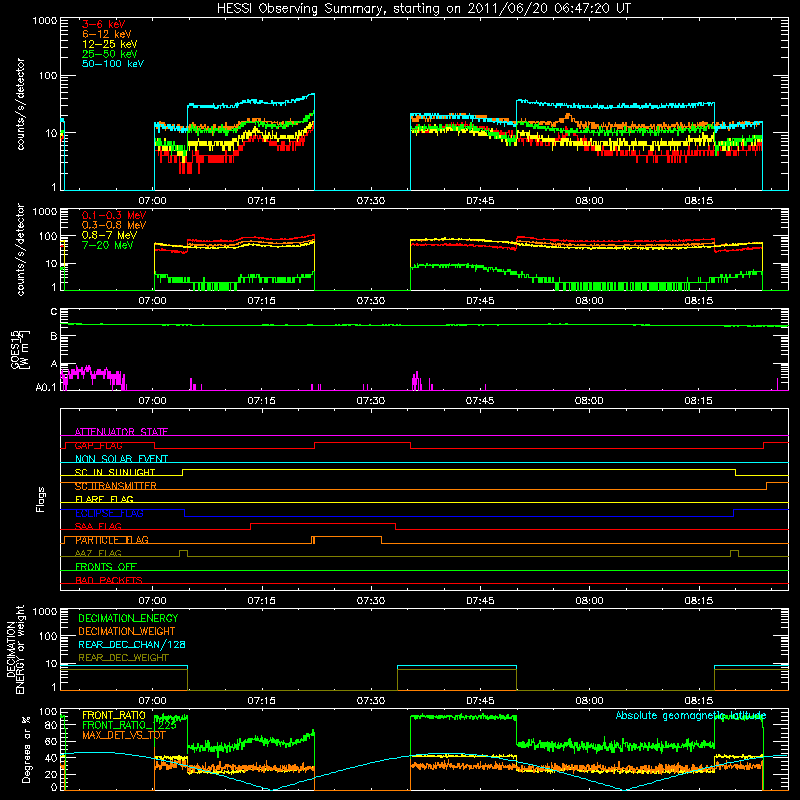This screenshot has width=800, height=800.
Task: Click the 0.8-7 MeV legend entry
Action: [x=109, y=235]
